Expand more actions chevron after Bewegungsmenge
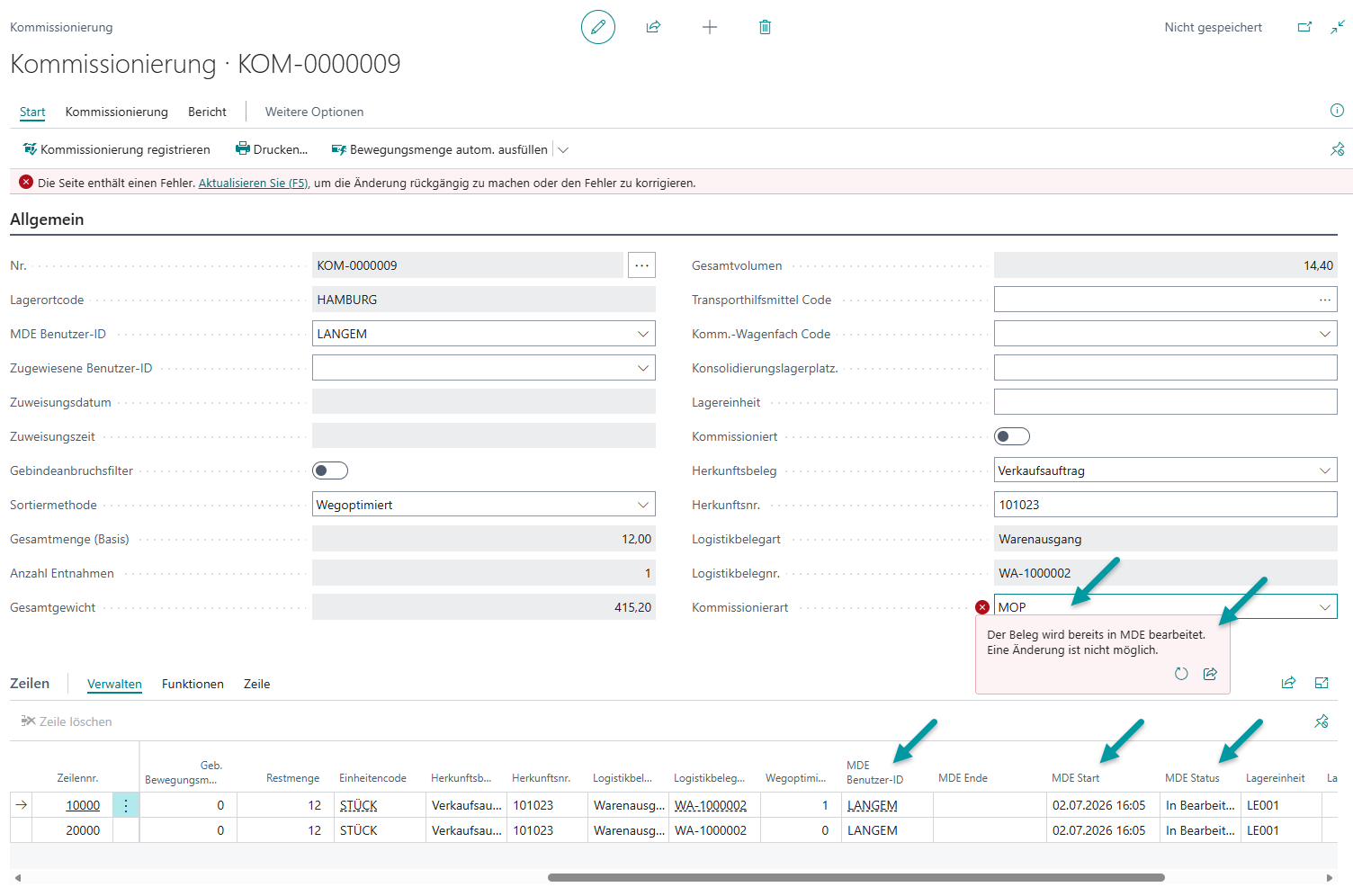The width and height of the screenshot is (1353, 896). pos(563,149)
